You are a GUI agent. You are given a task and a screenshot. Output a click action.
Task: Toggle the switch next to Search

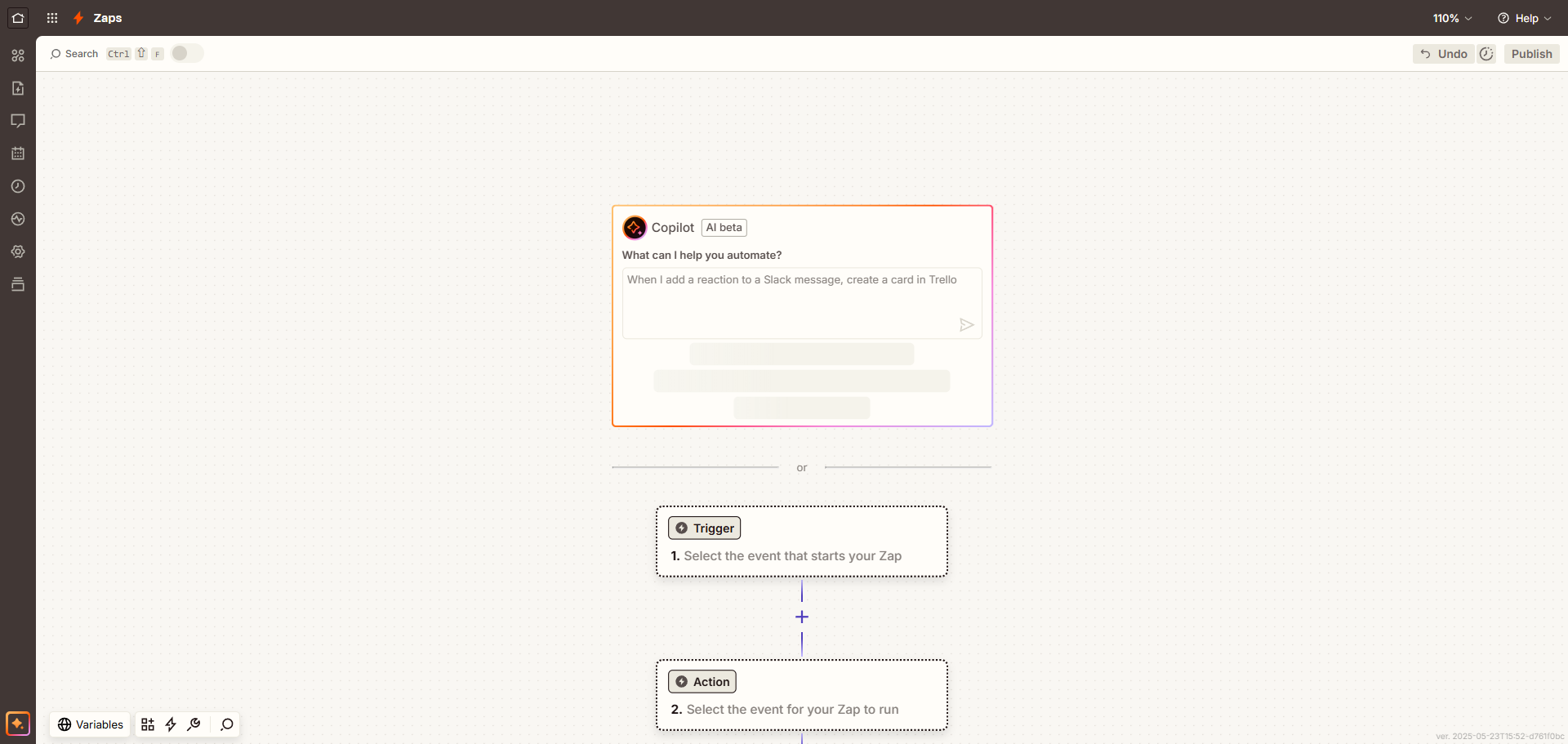[186, 54]
